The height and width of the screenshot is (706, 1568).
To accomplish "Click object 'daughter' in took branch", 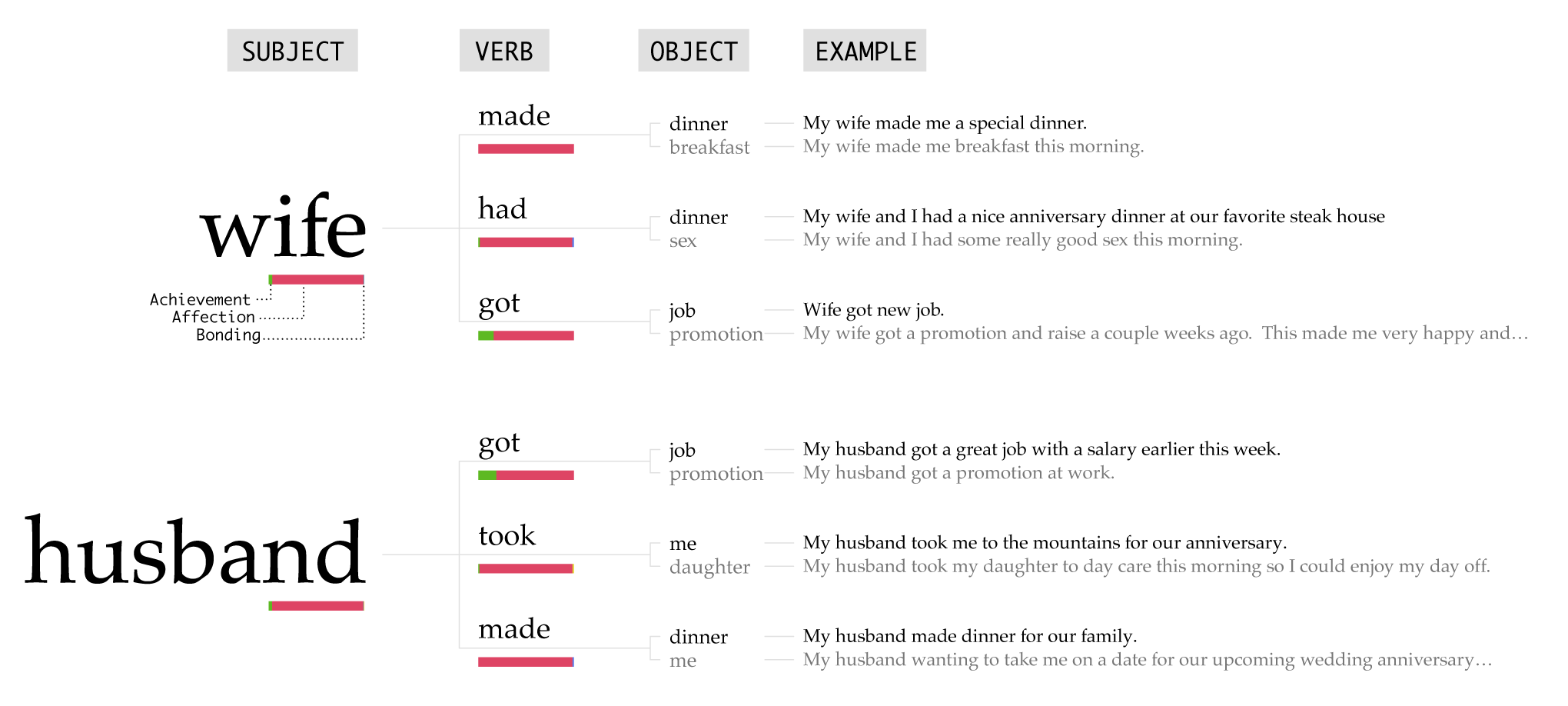I will point(709,568).
